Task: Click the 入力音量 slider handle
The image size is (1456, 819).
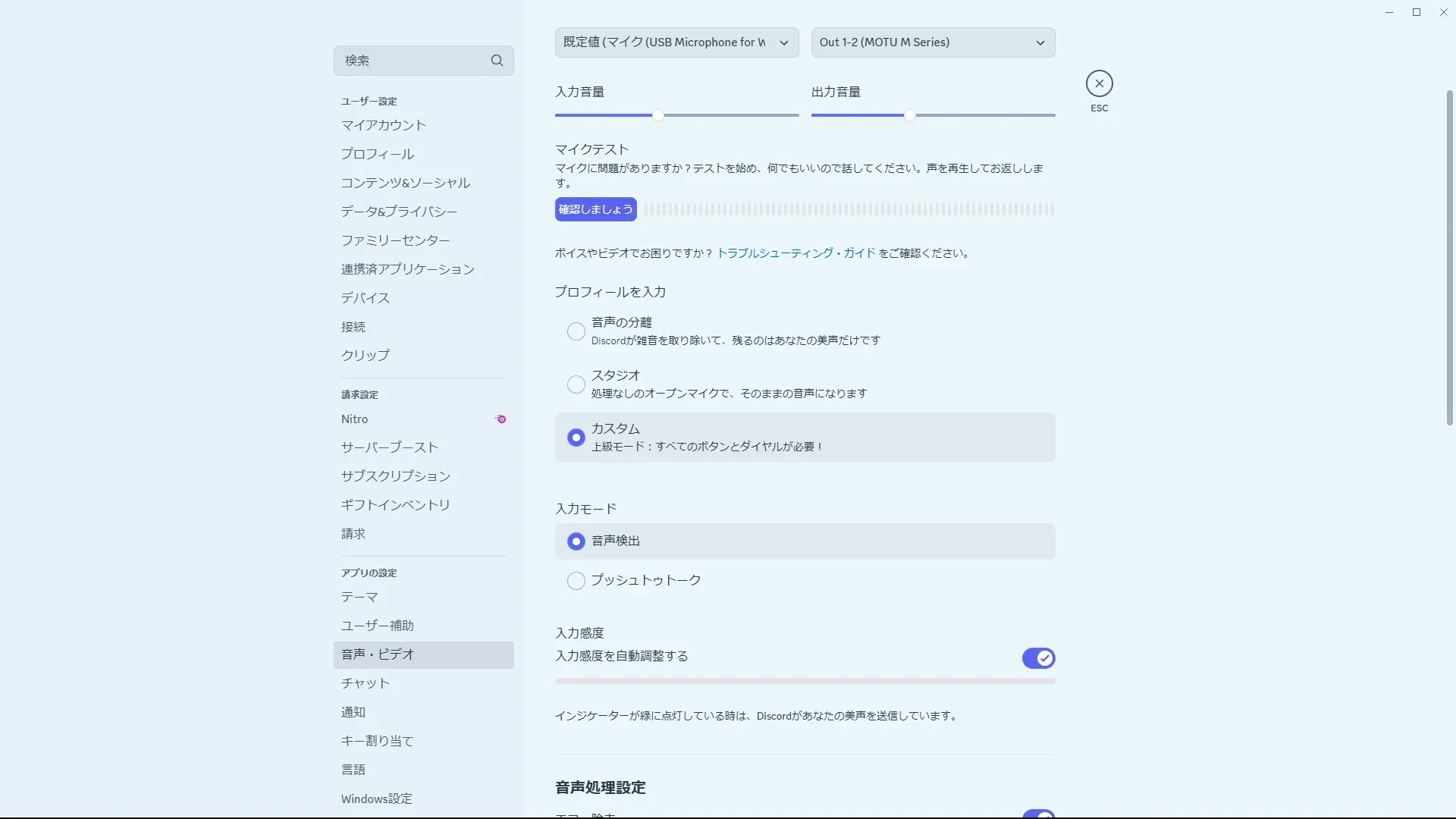Action: (x=658, y=115)
